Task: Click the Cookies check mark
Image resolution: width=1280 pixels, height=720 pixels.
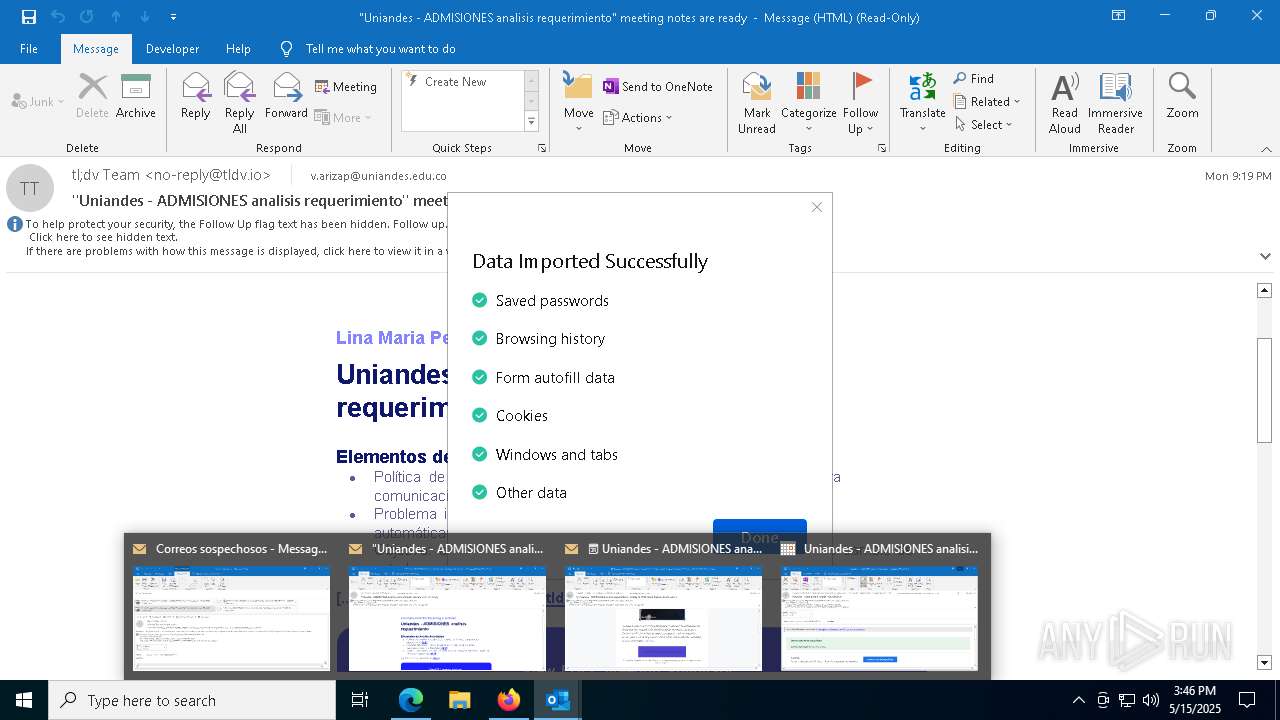Action: (479, 415)
